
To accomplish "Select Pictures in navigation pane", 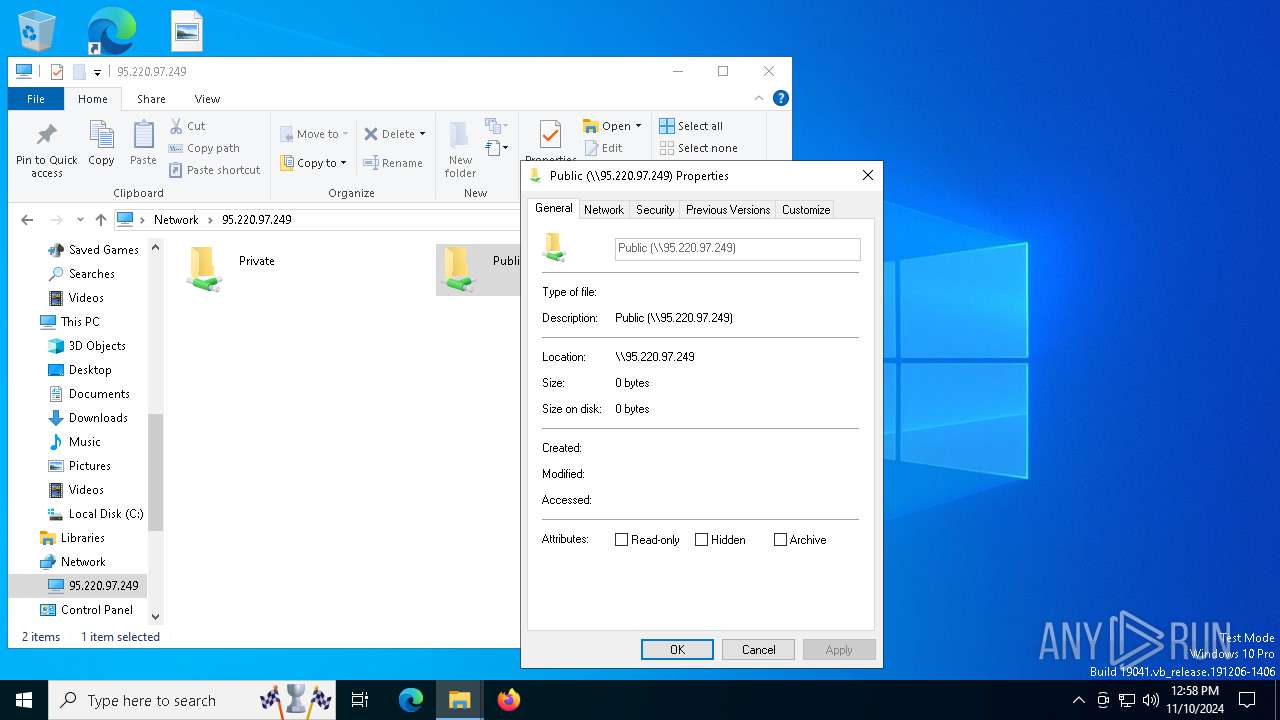I will (x=79, y=466).
